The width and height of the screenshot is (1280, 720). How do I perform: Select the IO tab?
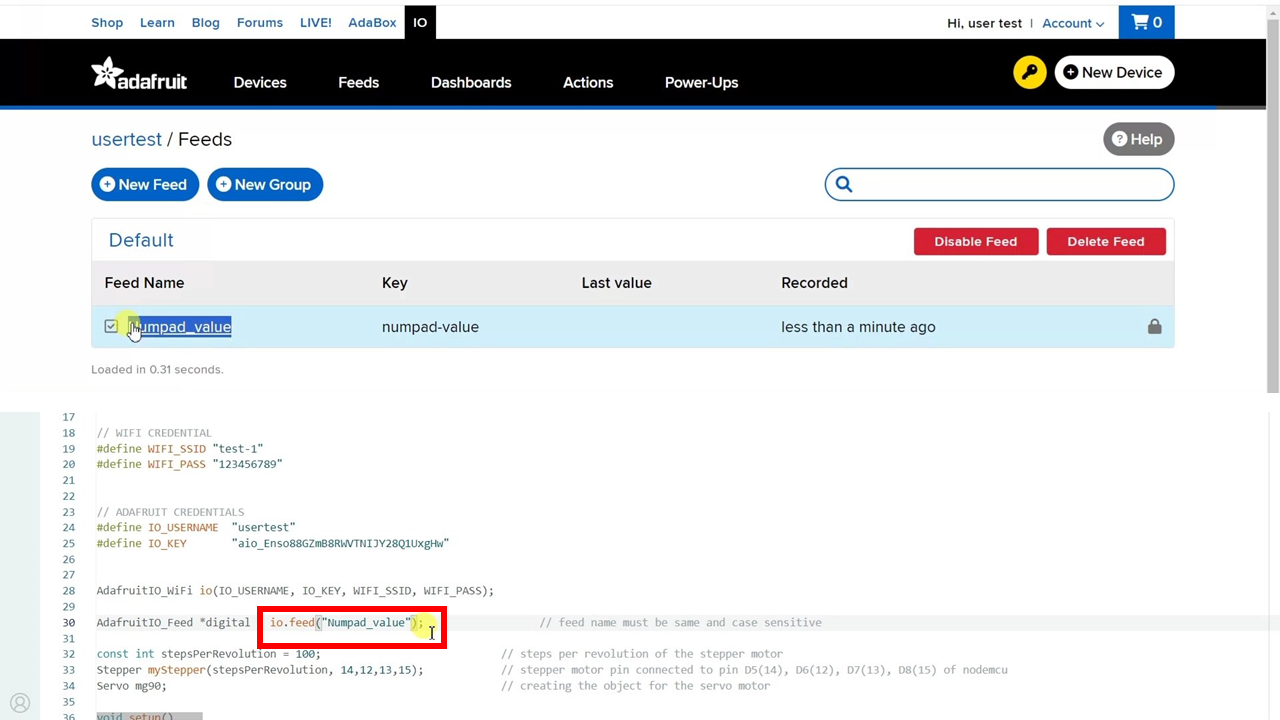click(x=420, y=22)
